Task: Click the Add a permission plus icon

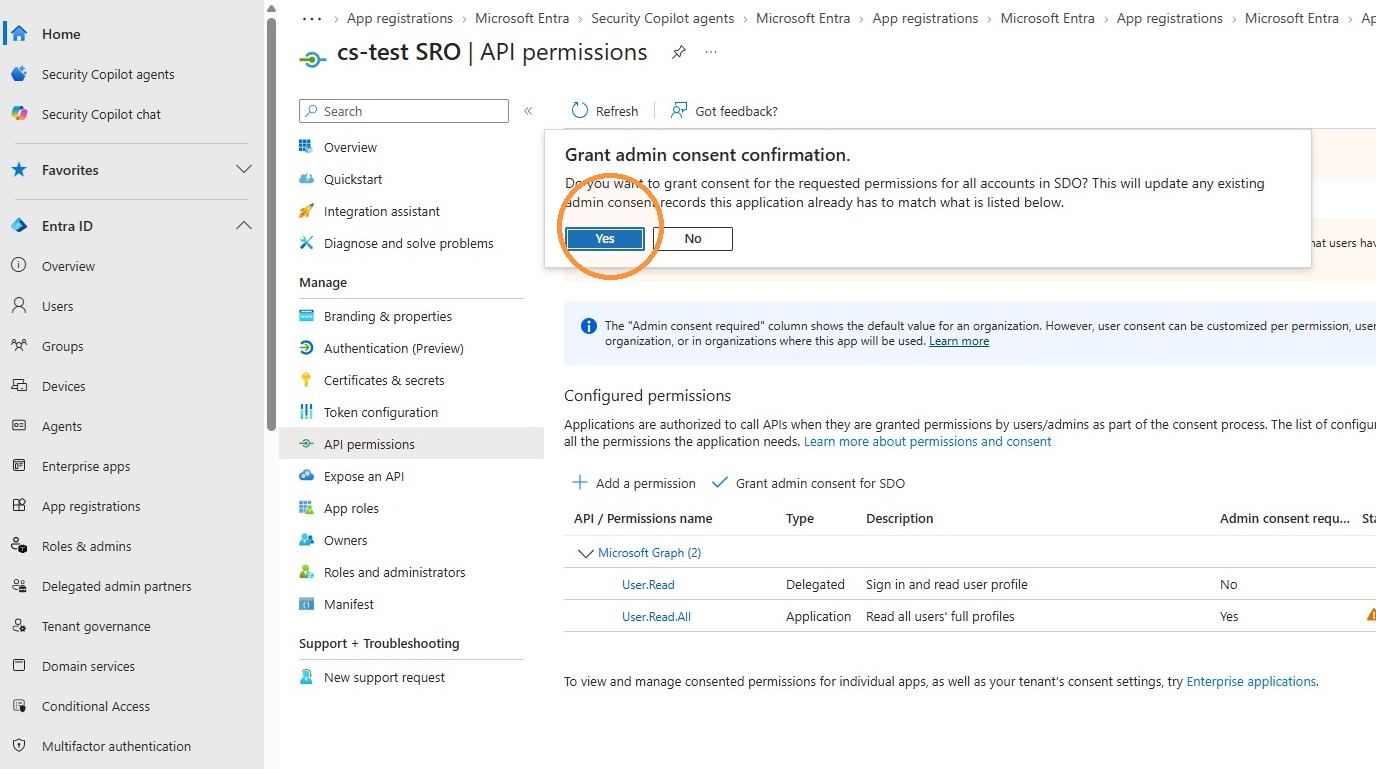Action: pos(580,483)
